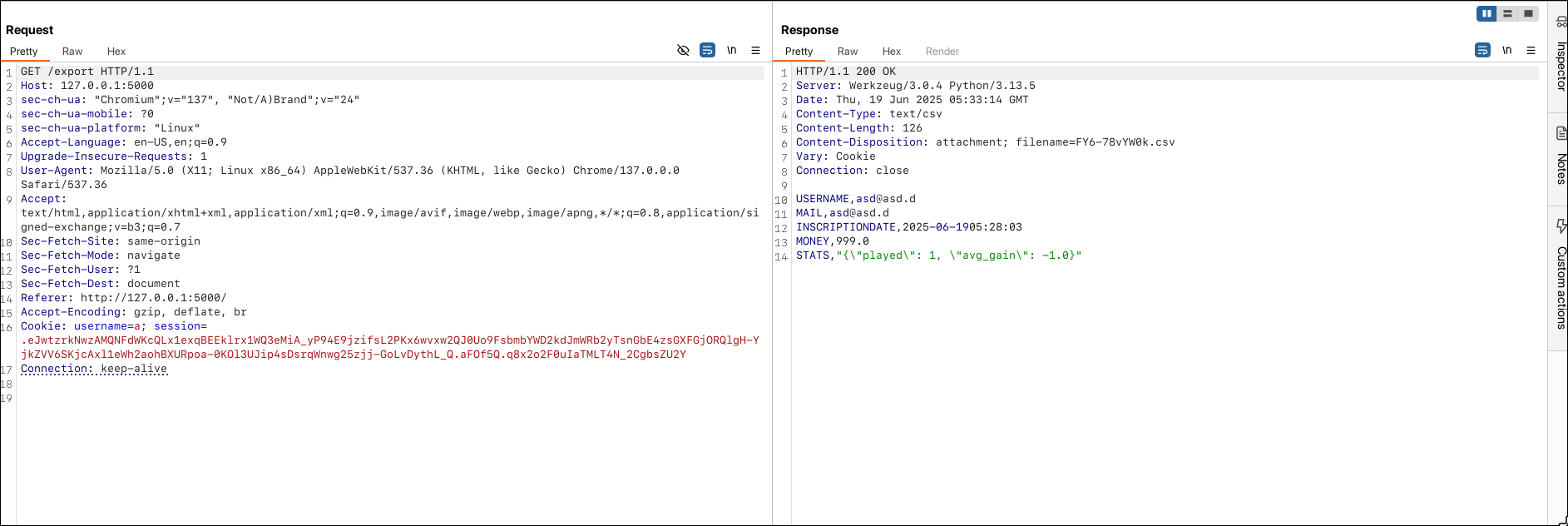This screenshot has height=526, width=1568.
Task: Toggle word wrap in the Response panel
Action: coord(1482,50)
